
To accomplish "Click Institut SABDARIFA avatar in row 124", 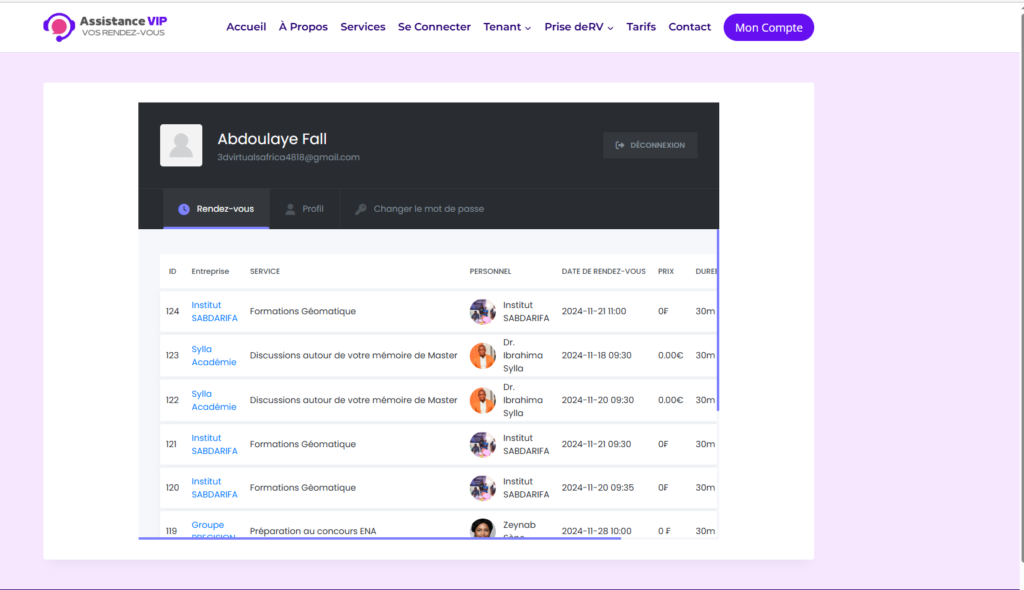I will coord(483,312).
